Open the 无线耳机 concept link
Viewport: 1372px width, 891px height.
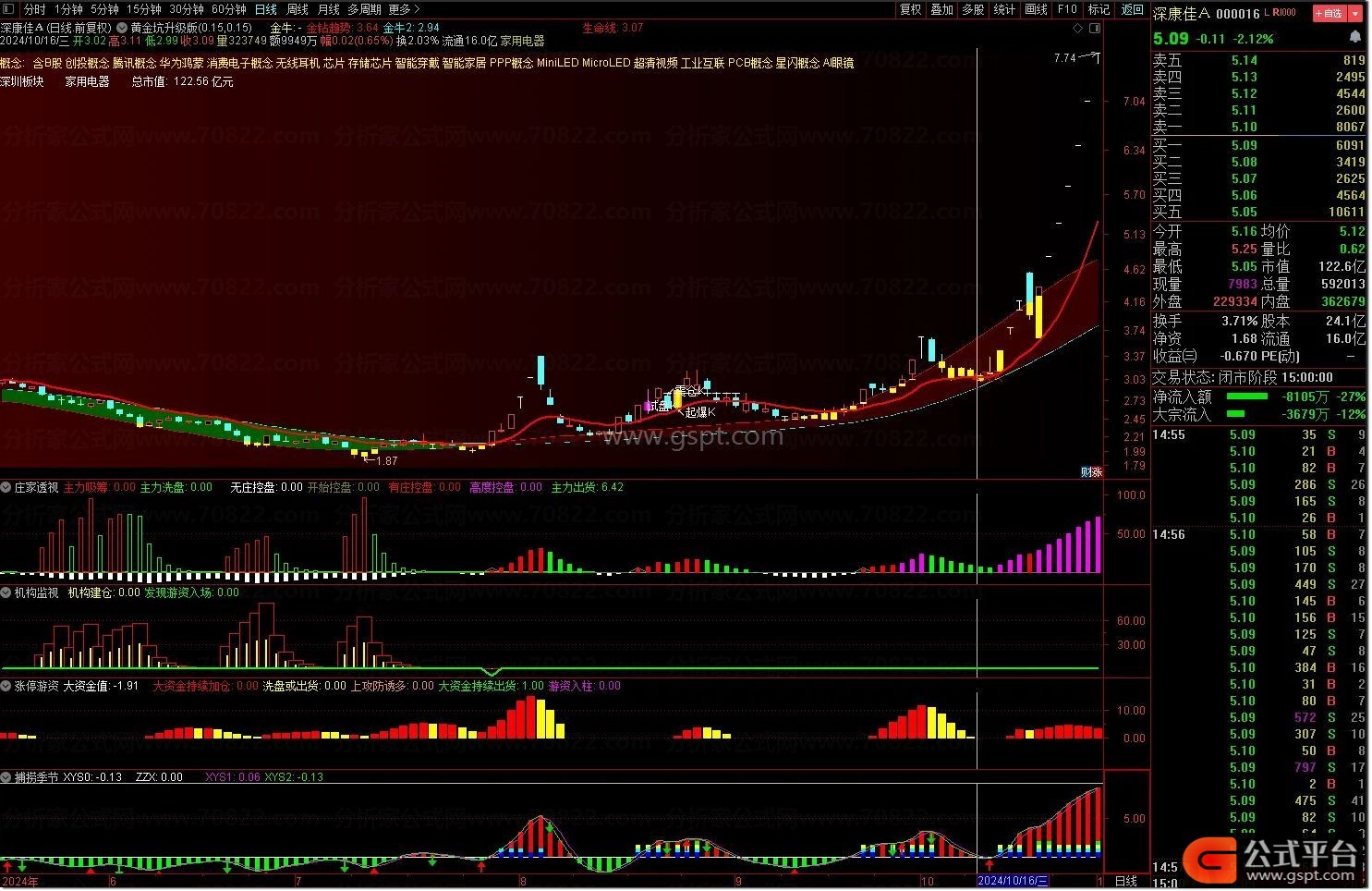tap(298, 63)
